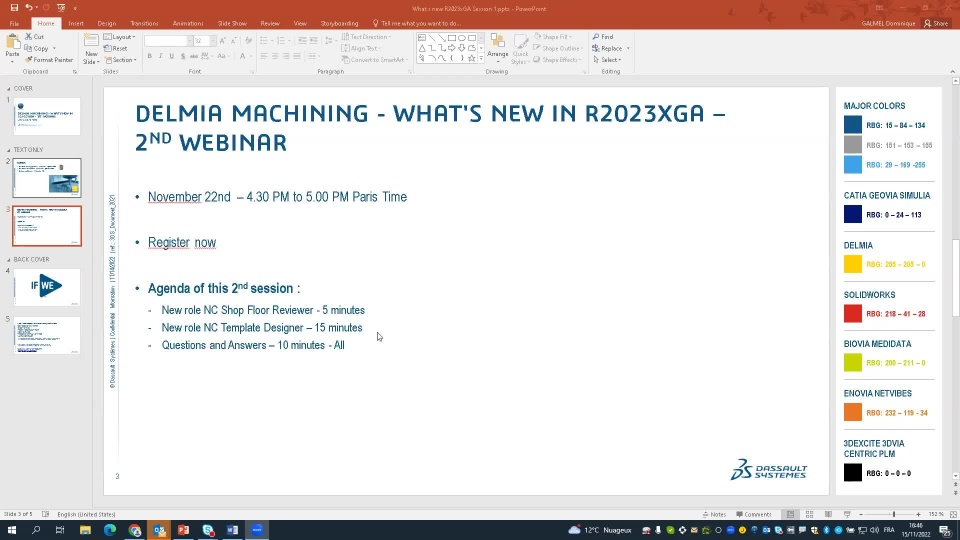Screen dimensions: 960x540
Task: Start slideshow from beginning icon in title bar
Action: click(x=61, y=8)
